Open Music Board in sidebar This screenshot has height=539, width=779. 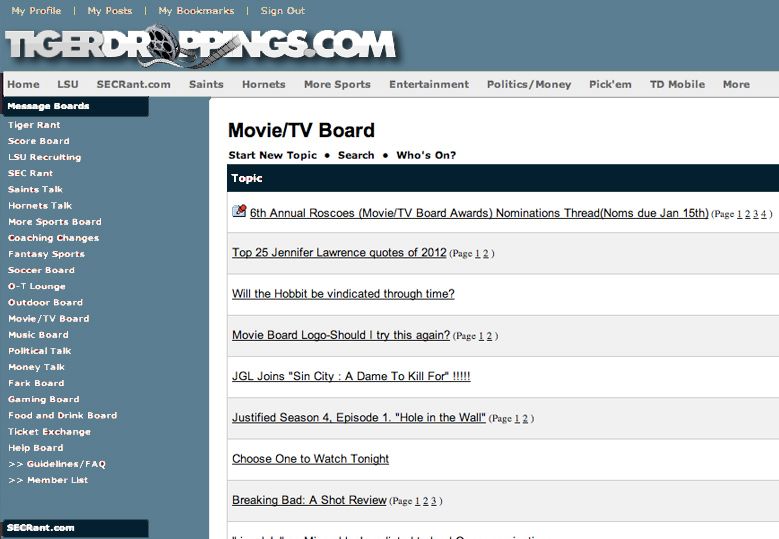tap(38, 335)
